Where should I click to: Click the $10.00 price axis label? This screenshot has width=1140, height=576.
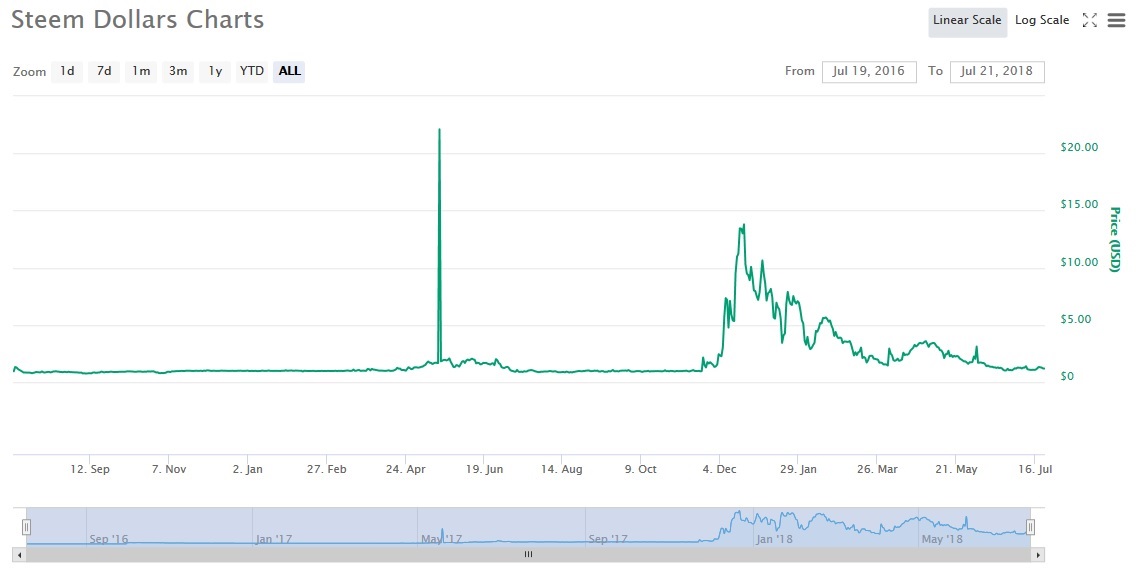click(x=1079, y=262)
